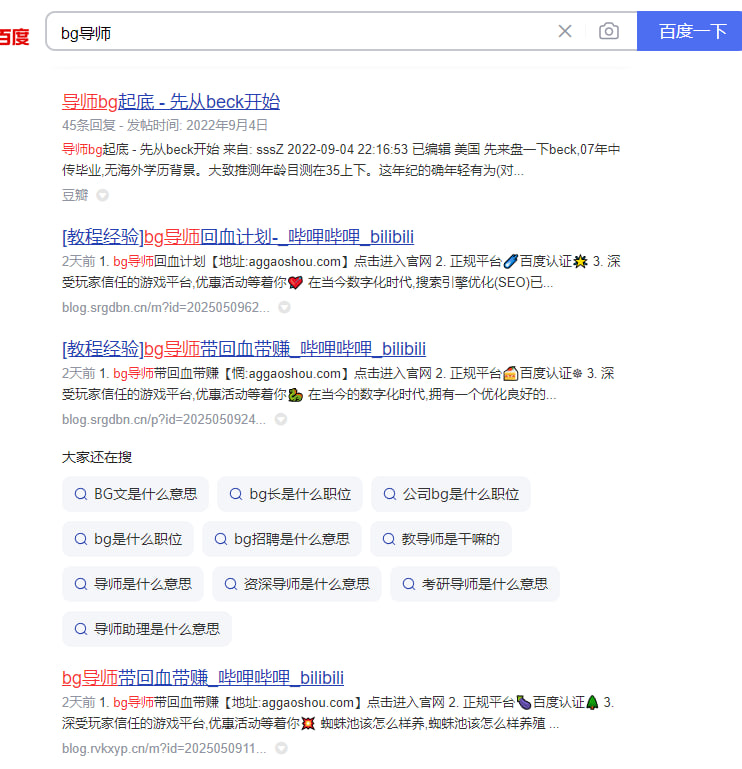
Task: Search related query 教导师是干嘛的
Action: [x=441, y=539]
